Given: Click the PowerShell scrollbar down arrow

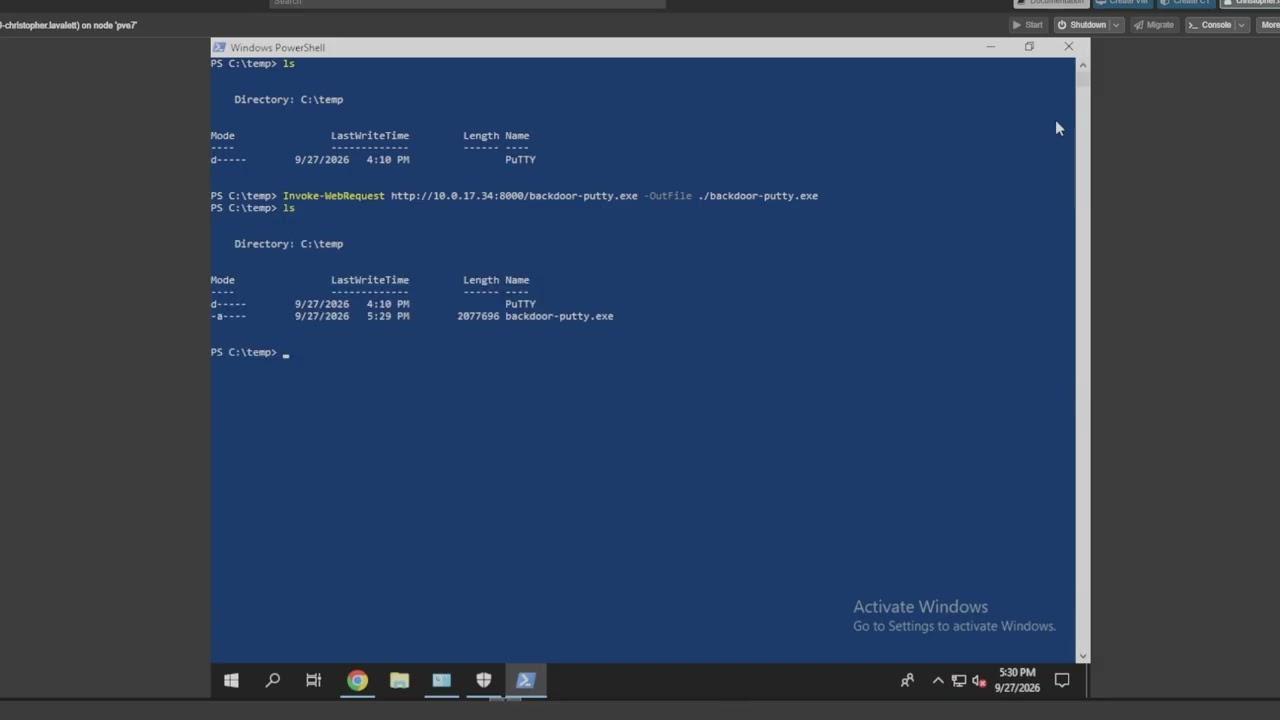Looking at the screenshot, I should click(x=1082, y=655).
